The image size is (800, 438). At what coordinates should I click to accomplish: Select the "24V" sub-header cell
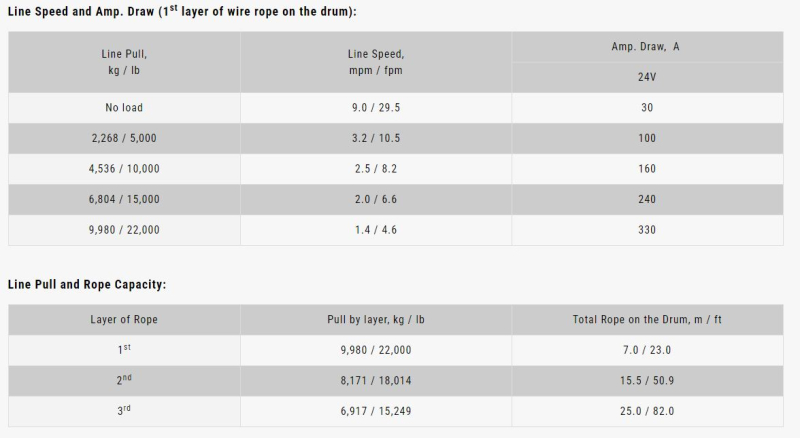646,76
